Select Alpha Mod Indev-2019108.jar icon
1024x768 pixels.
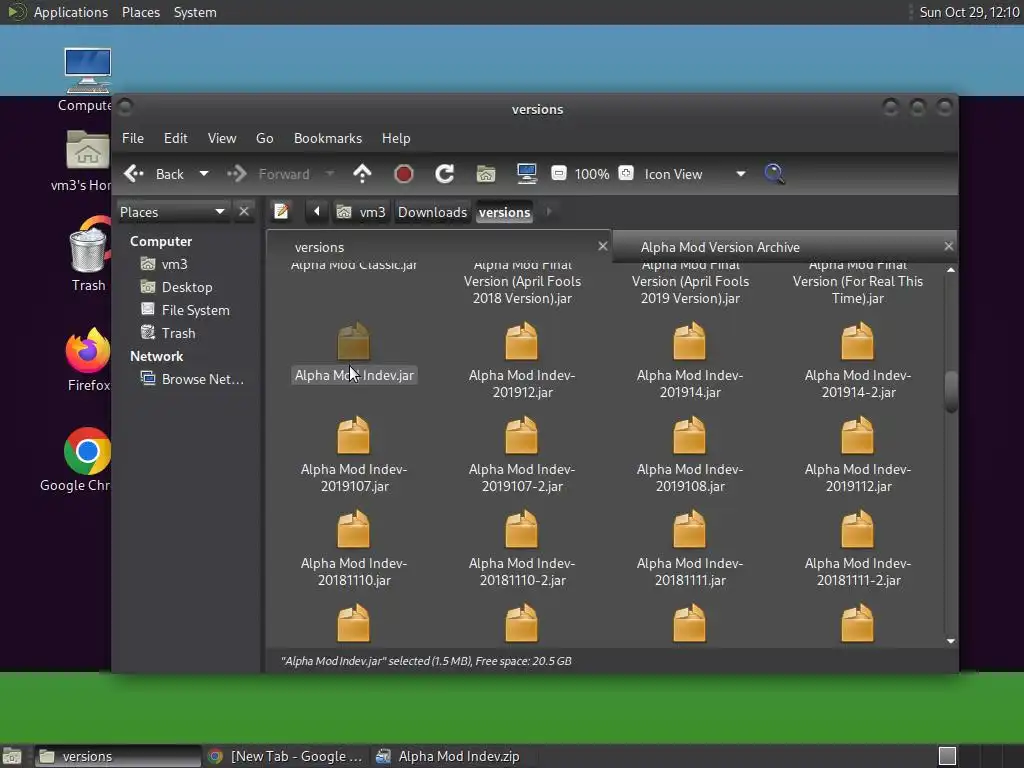[x=690, y=436]
